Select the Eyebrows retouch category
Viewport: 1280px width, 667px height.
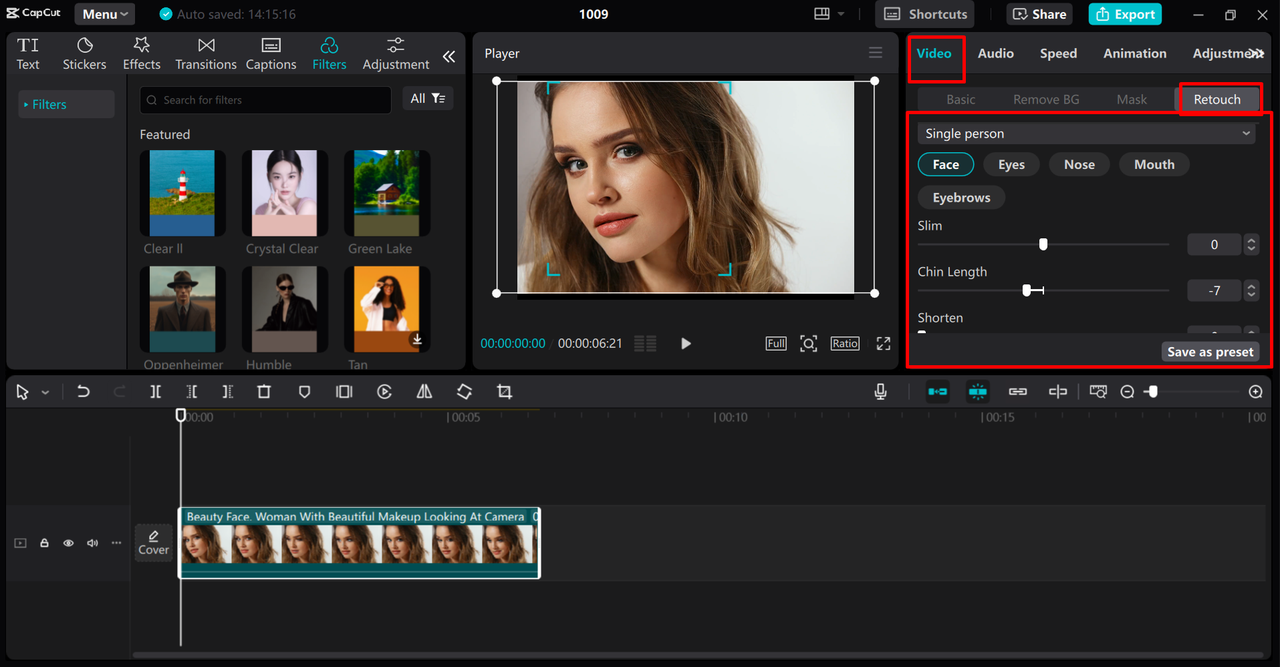click(961, 197)
